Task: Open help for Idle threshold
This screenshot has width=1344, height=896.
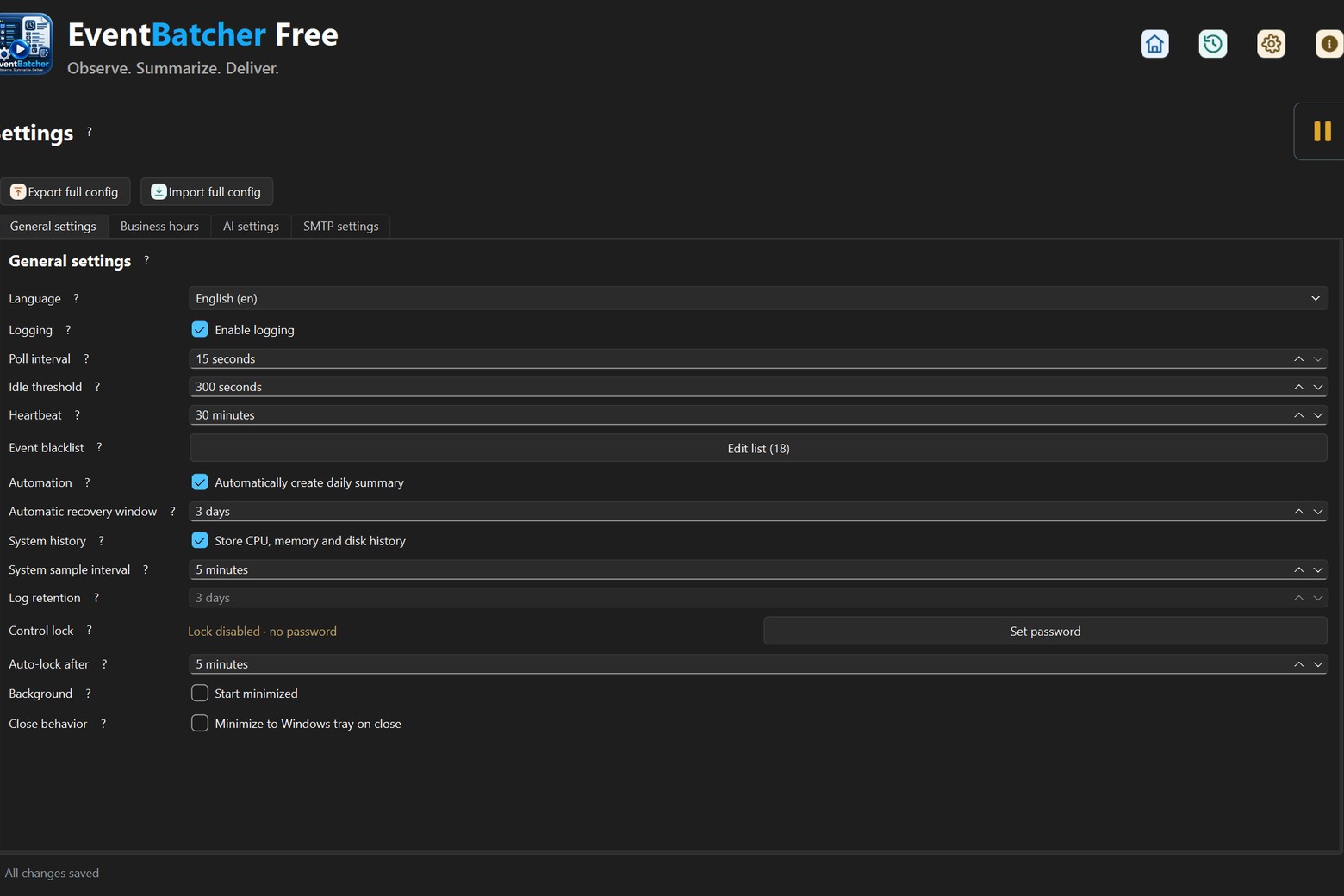Action: click(97, 387)
